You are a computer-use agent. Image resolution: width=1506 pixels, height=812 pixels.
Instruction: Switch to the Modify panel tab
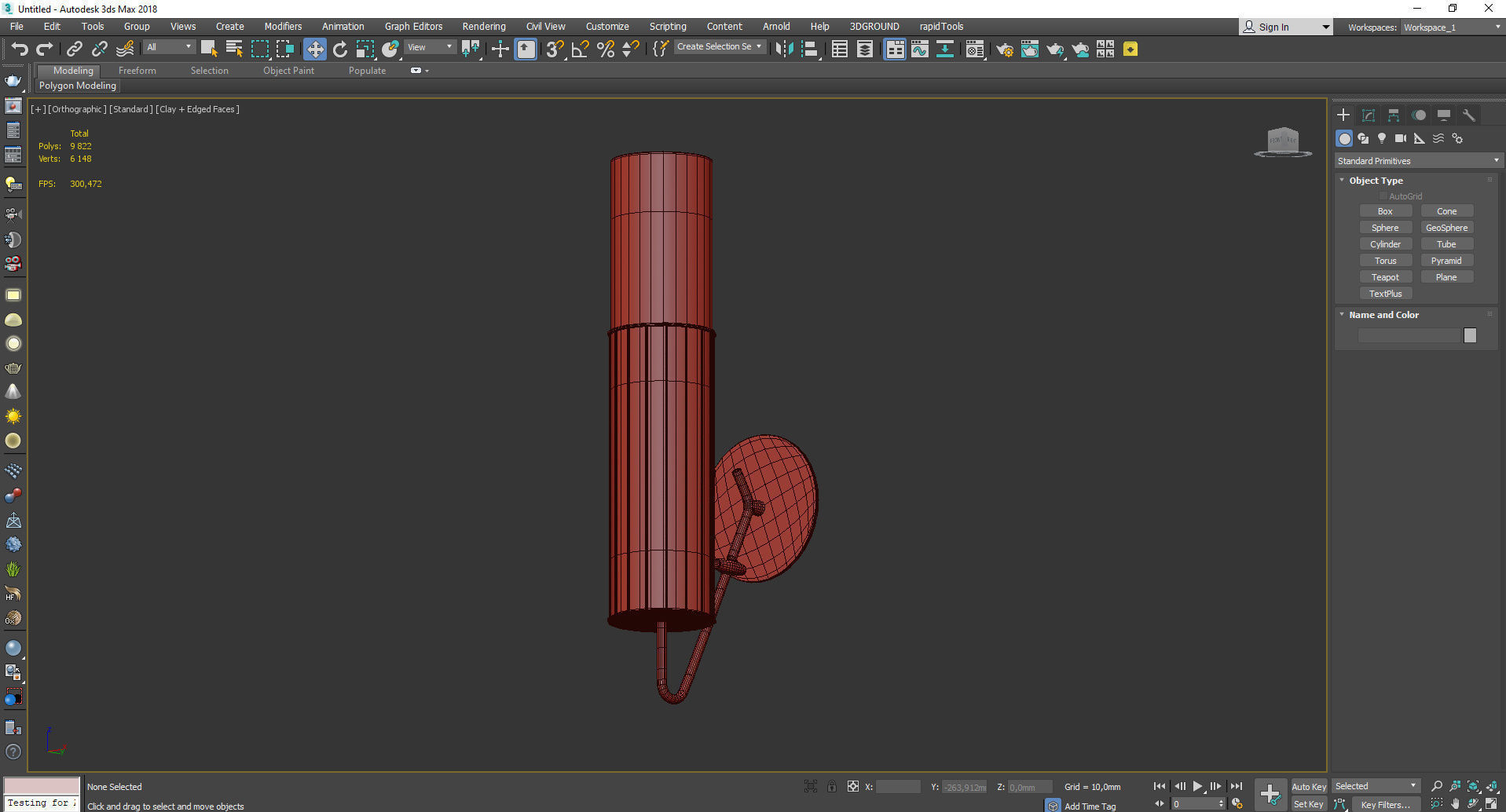1369,115
